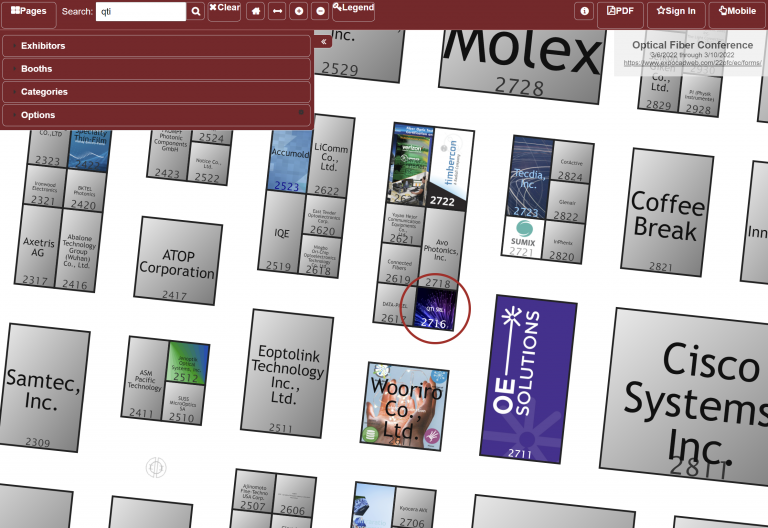
Task: Select the Avo Photonics, Inc. booth 2718
Action: (x=441, y=249)
